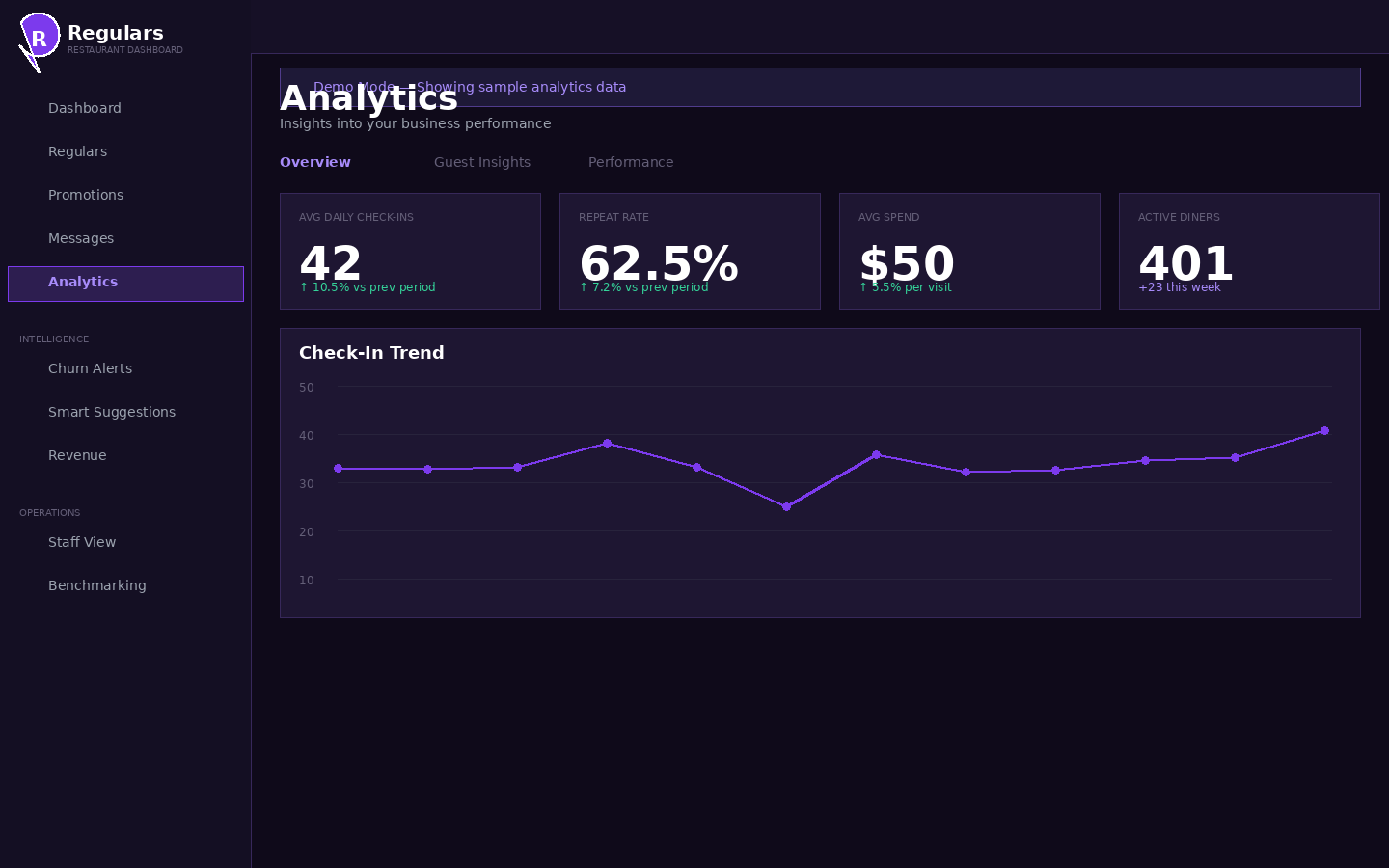Click the Avg Spend card
Viewport: 1389px width, 868px height.
pos(969,251)
